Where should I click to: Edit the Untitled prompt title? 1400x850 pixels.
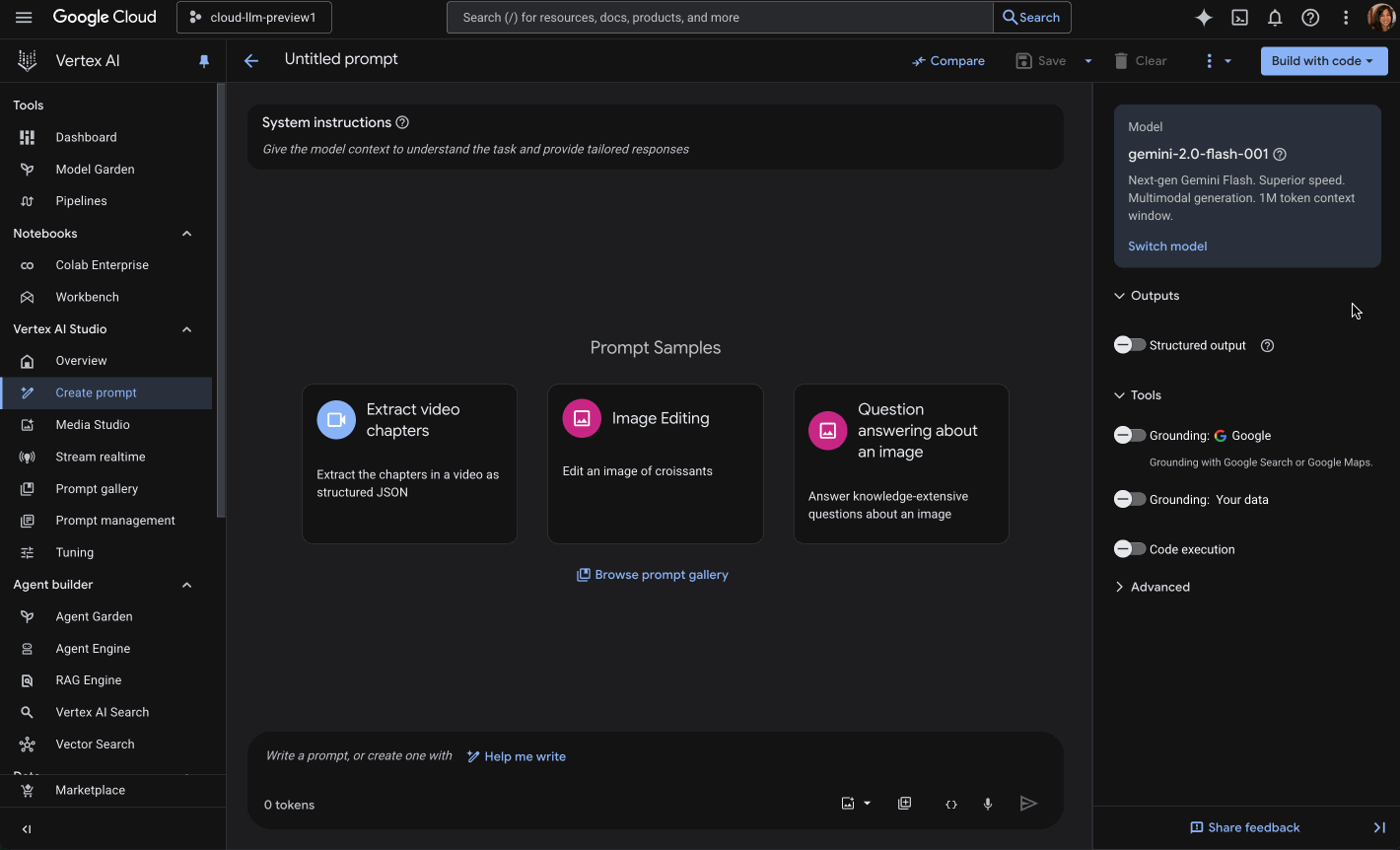[x=341, y=59]
